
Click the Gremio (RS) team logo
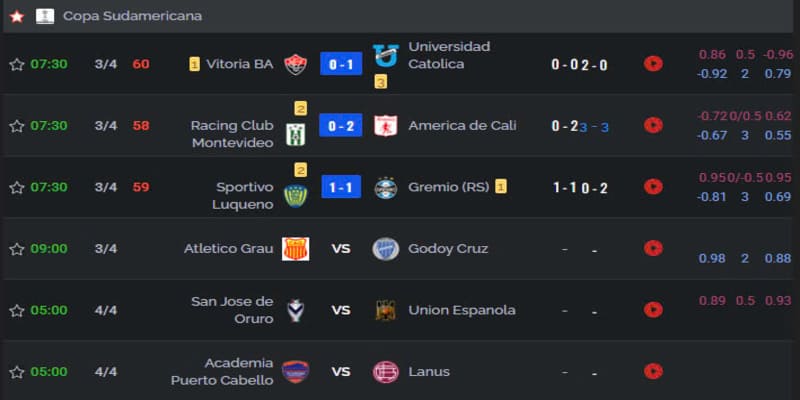point(386,188)
